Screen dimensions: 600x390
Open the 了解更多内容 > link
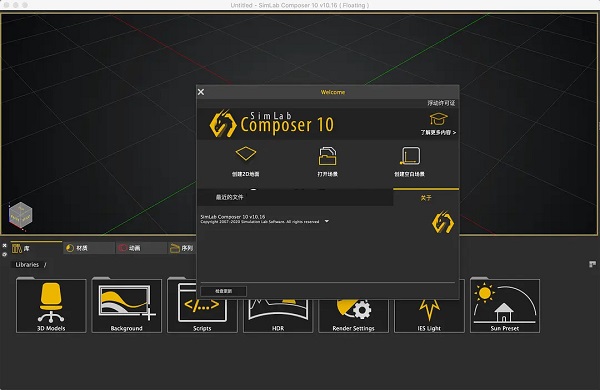[438, 132]
